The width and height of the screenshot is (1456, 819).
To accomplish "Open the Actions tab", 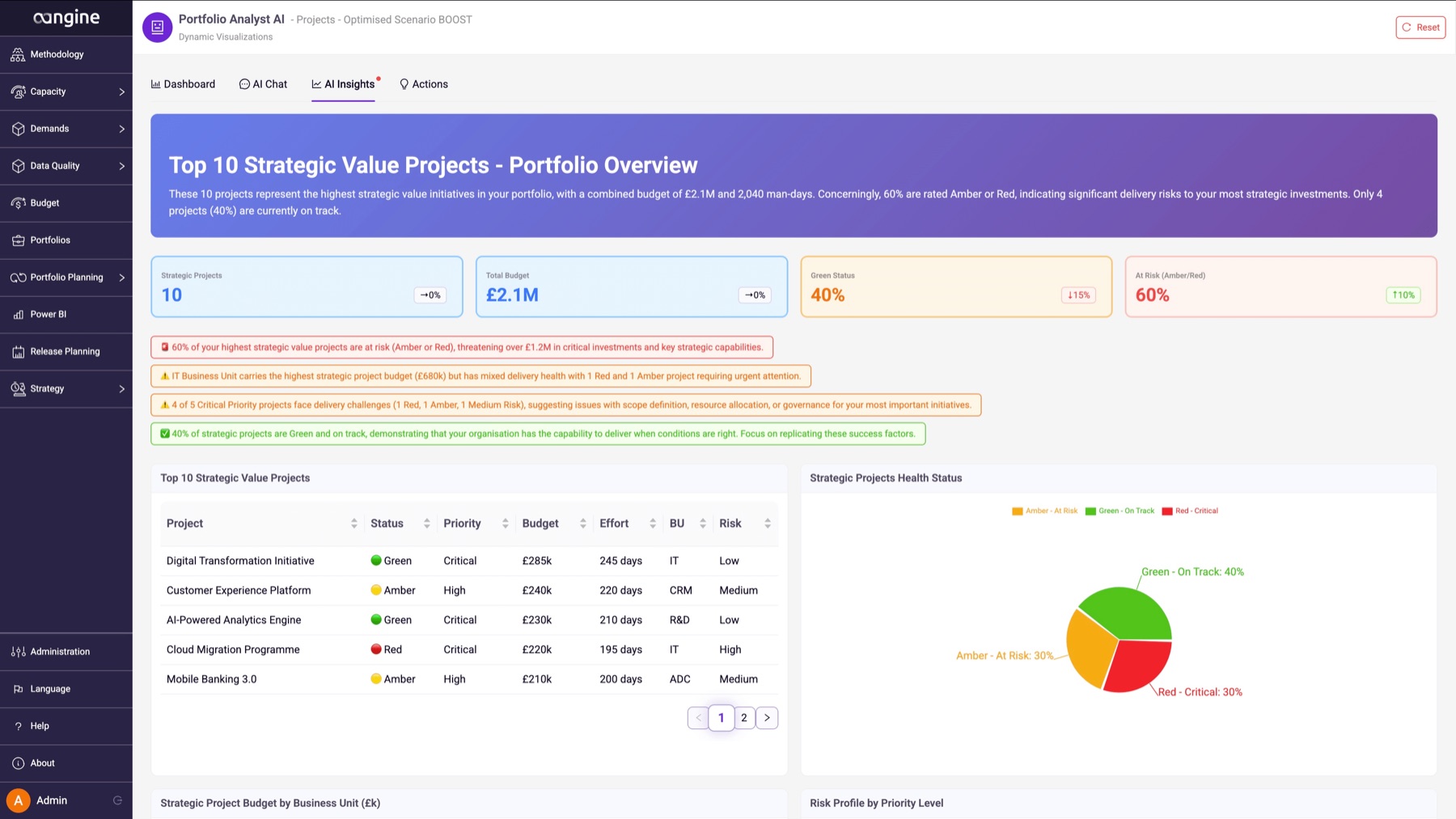I will coord(424,84).
